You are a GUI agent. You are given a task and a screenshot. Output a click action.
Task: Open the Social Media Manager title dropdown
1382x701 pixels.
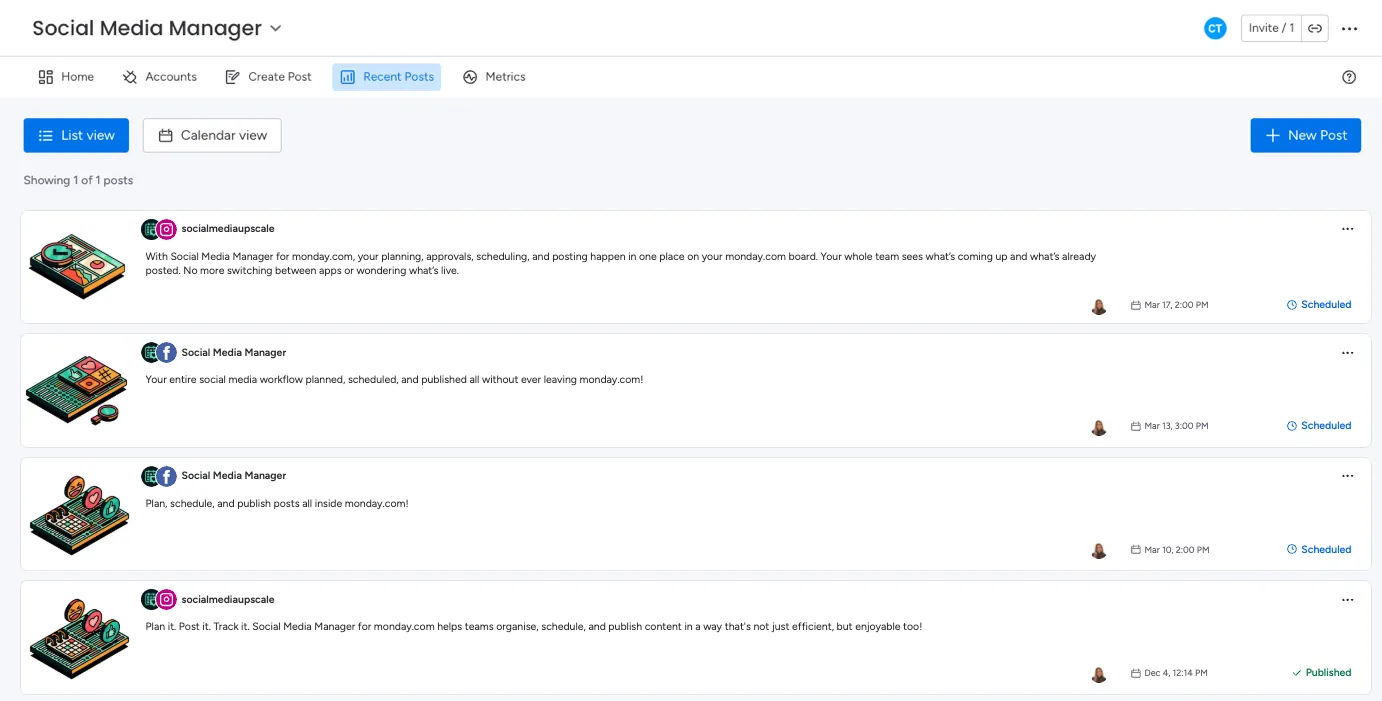276,29
